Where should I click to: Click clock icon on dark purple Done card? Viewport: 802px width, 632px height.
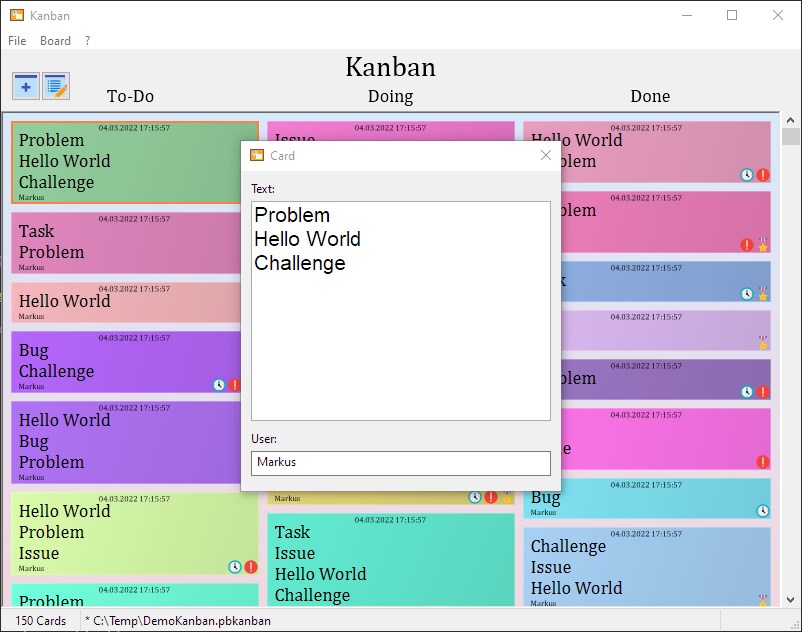point(747,392)
